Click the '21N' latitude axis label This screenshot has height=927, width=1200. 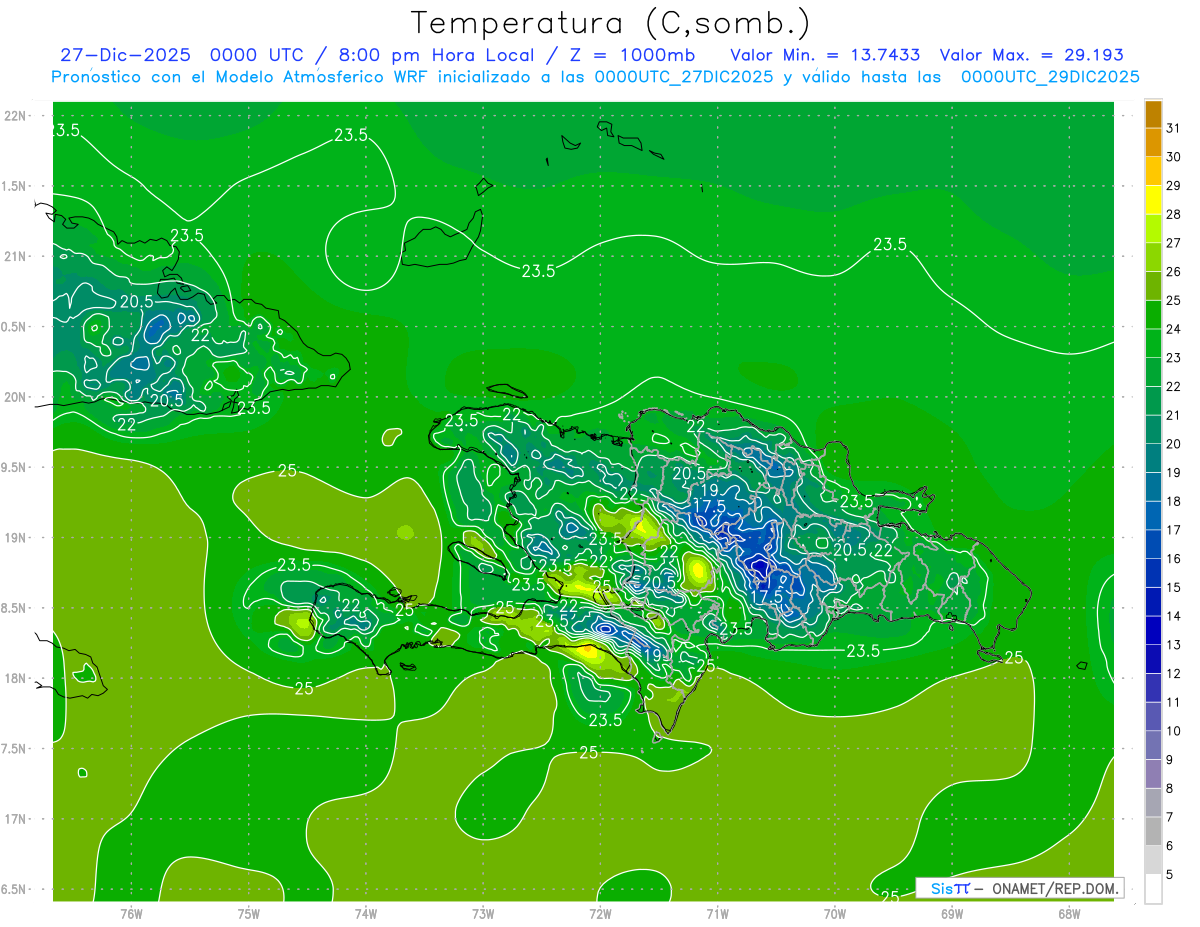(16, 256)
